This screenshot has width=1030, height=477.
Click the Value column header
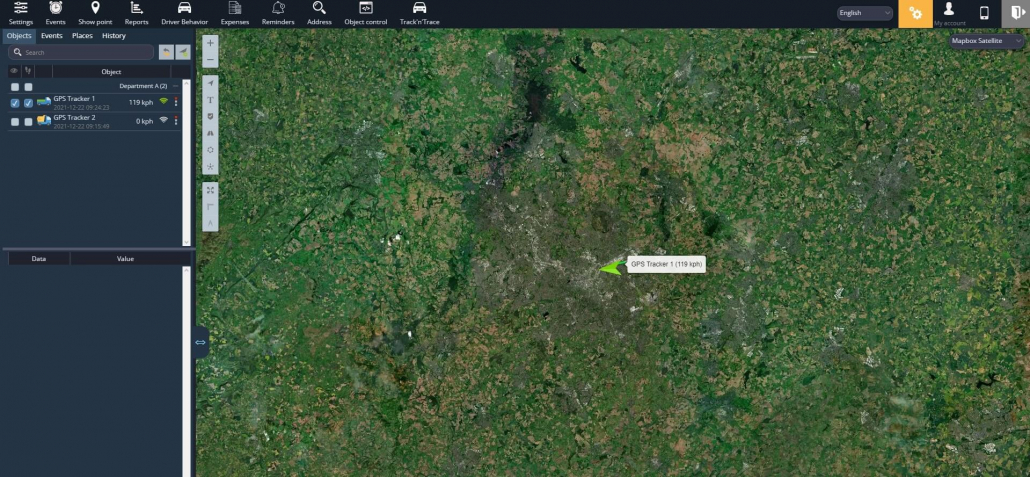[x=125, y=259]
